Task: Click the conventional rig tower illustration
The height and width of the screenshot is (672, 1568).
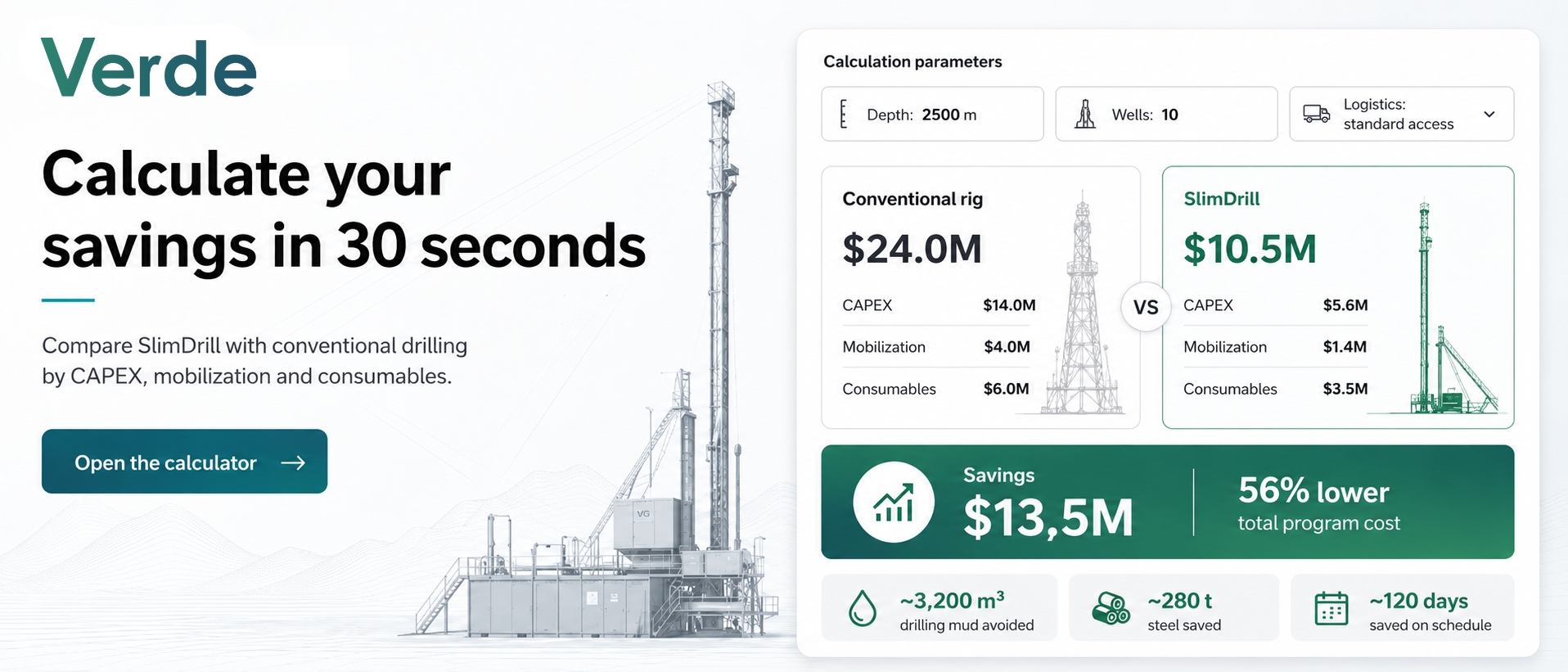Action: (1083, 303)
